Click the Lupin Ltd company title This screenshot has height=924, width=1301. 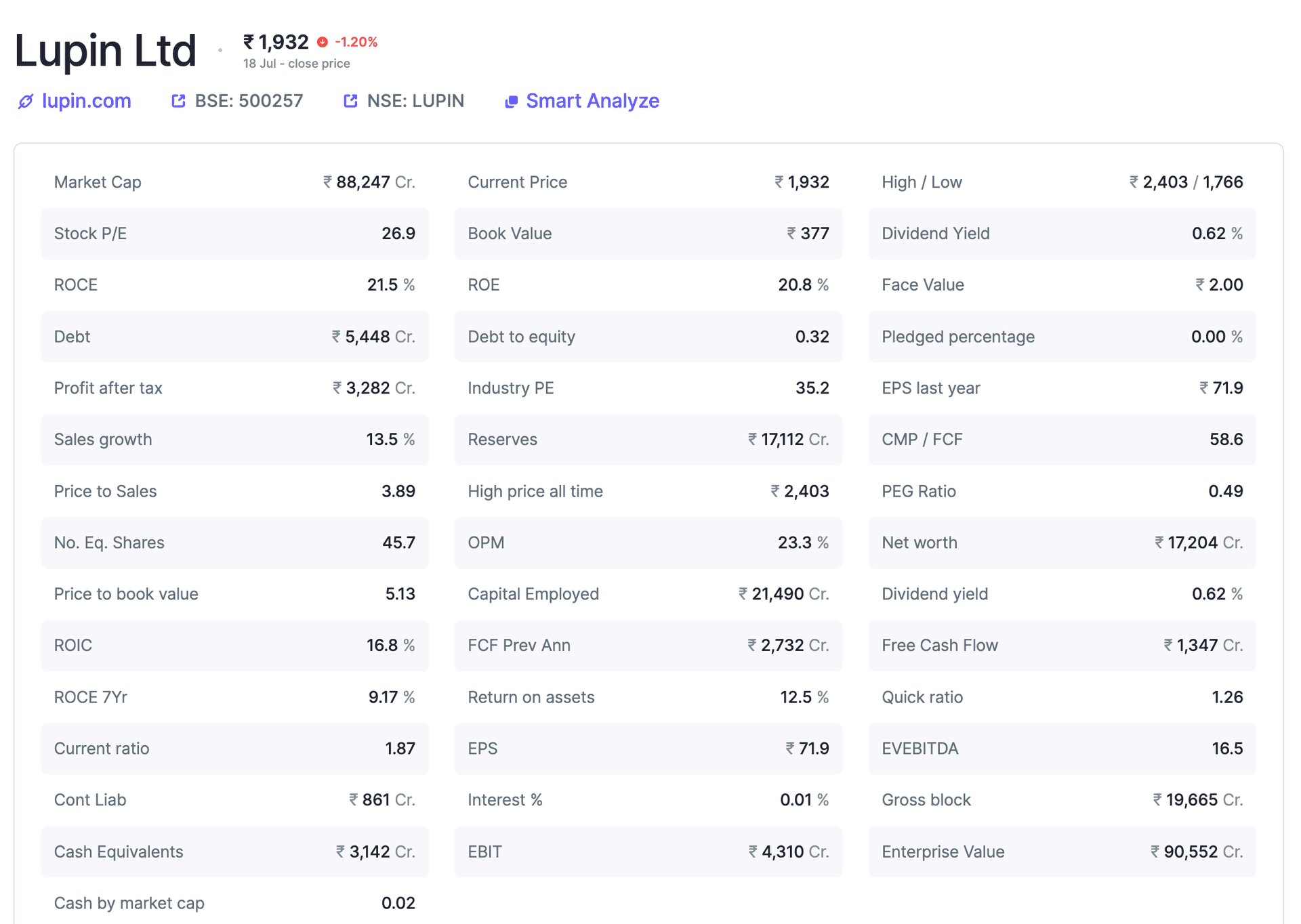pyautogui.click(x=105, y=51)
